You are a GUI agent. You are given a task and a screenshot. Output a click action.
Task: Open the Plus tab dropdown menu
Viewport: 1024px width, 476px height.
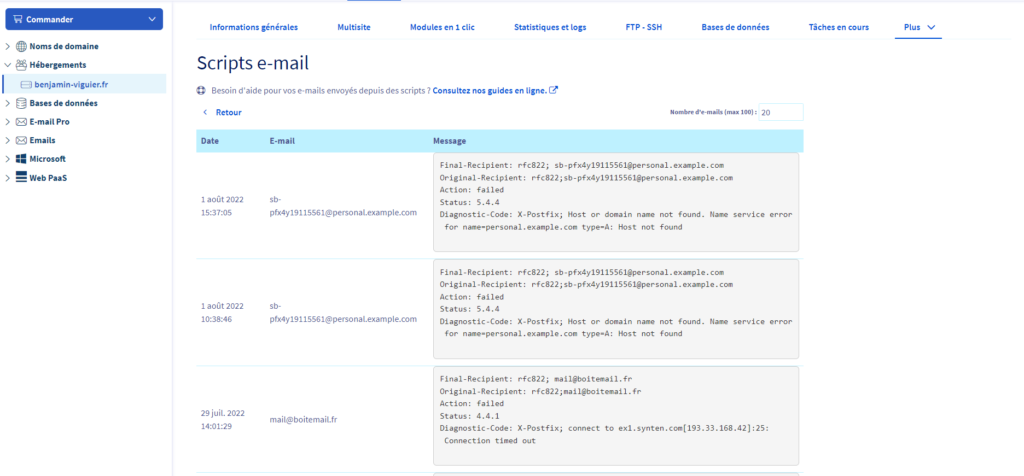click(918, 27)
